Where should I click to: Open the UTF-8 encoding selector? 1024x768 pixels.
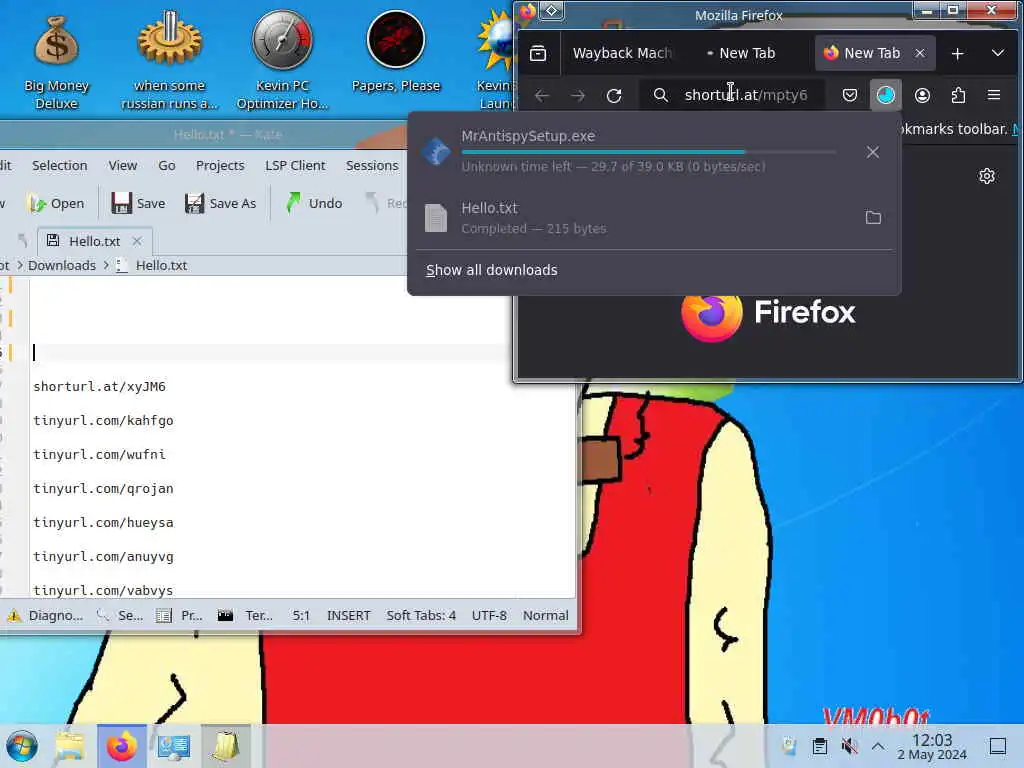488,615
